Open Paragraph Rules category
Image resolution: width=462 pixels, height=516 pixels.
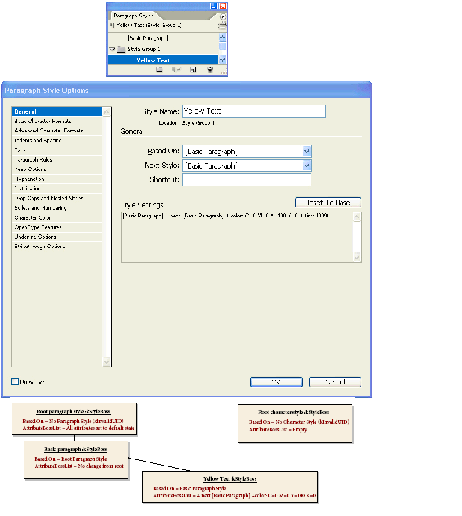34,160
